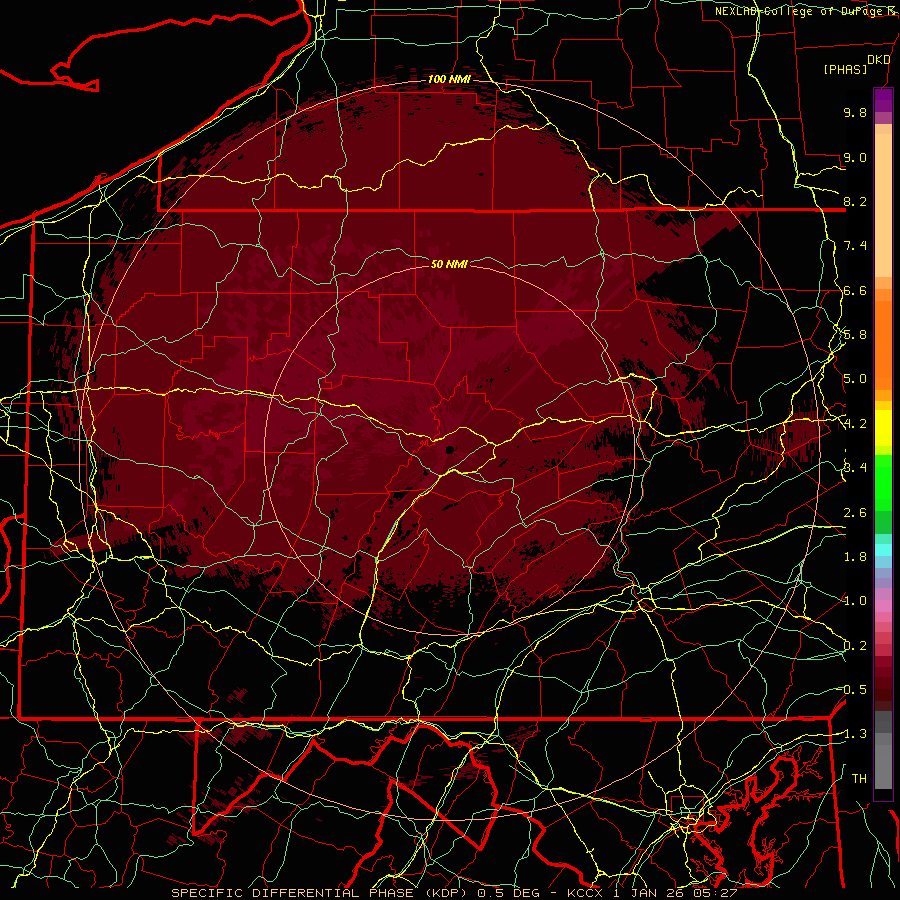
Task: Click the 2.6 legend value
Action: [855, 513]
